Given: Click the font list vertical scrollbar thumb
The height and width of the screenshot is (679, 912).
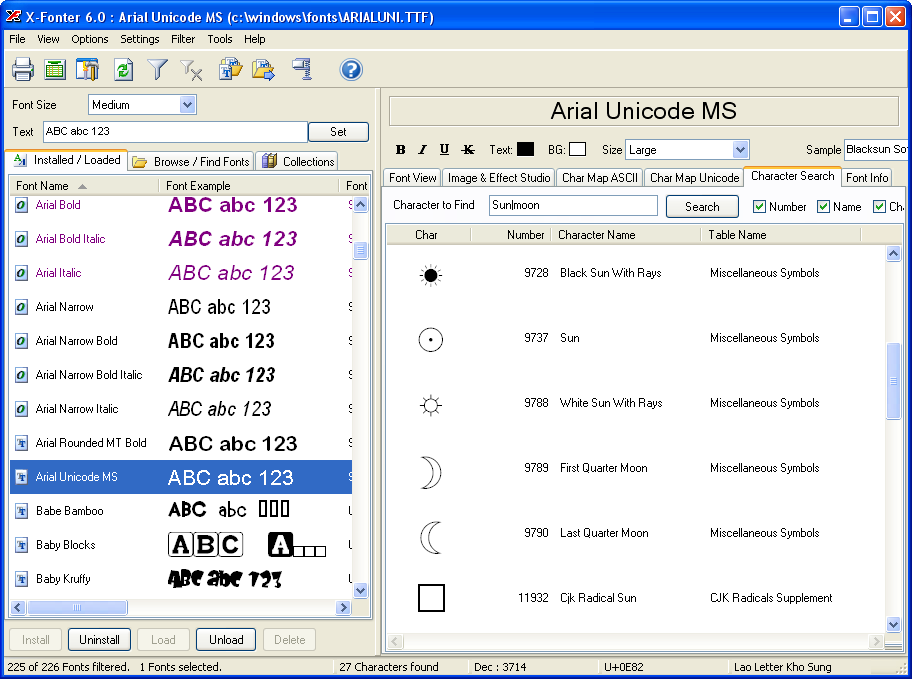Looking at the screenshot, I should (361, 250).
